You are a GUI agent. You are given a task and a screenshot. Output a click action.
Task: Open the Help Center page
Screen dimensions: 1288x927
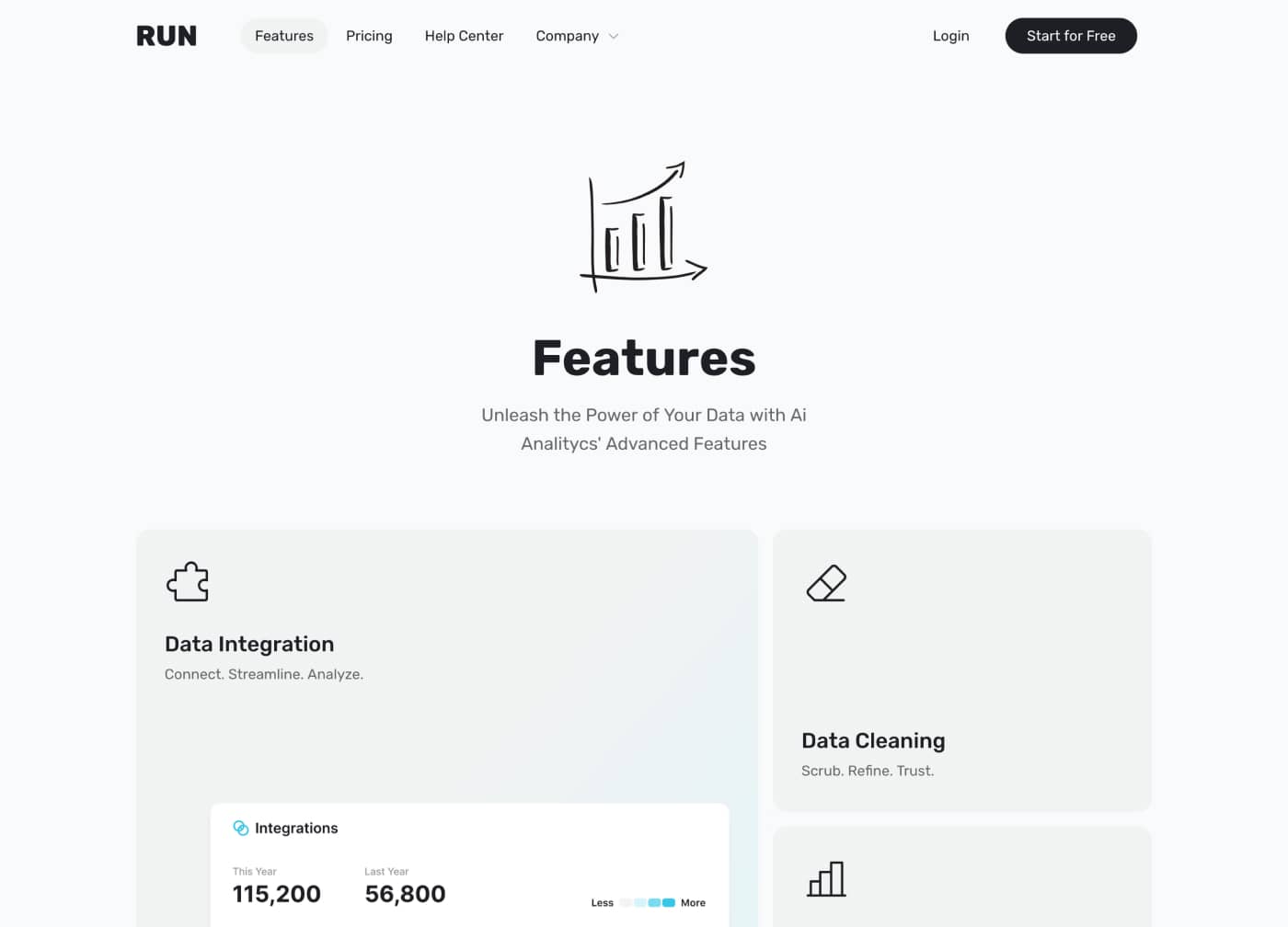tap(464, 36)
